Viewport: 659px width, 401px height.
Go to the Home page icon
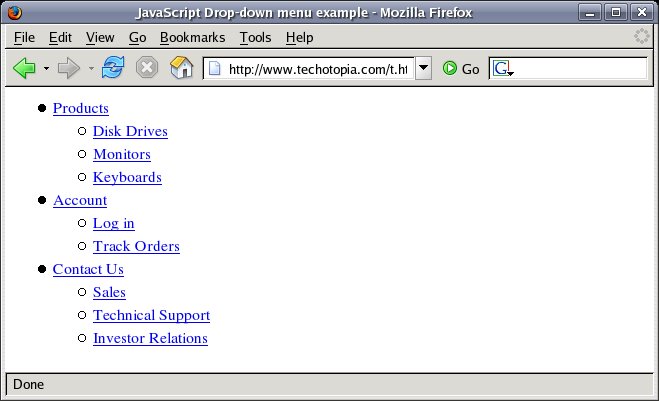(181, 69)
